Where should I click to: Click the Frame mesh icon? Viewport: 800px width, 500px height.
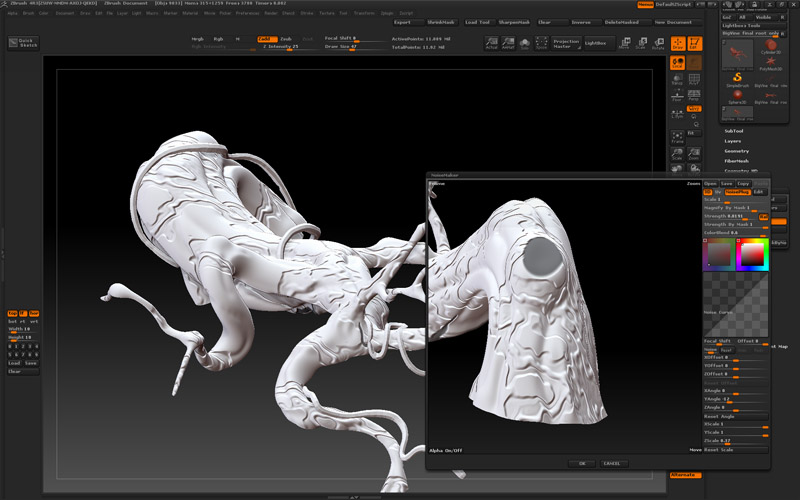(677, 138)
